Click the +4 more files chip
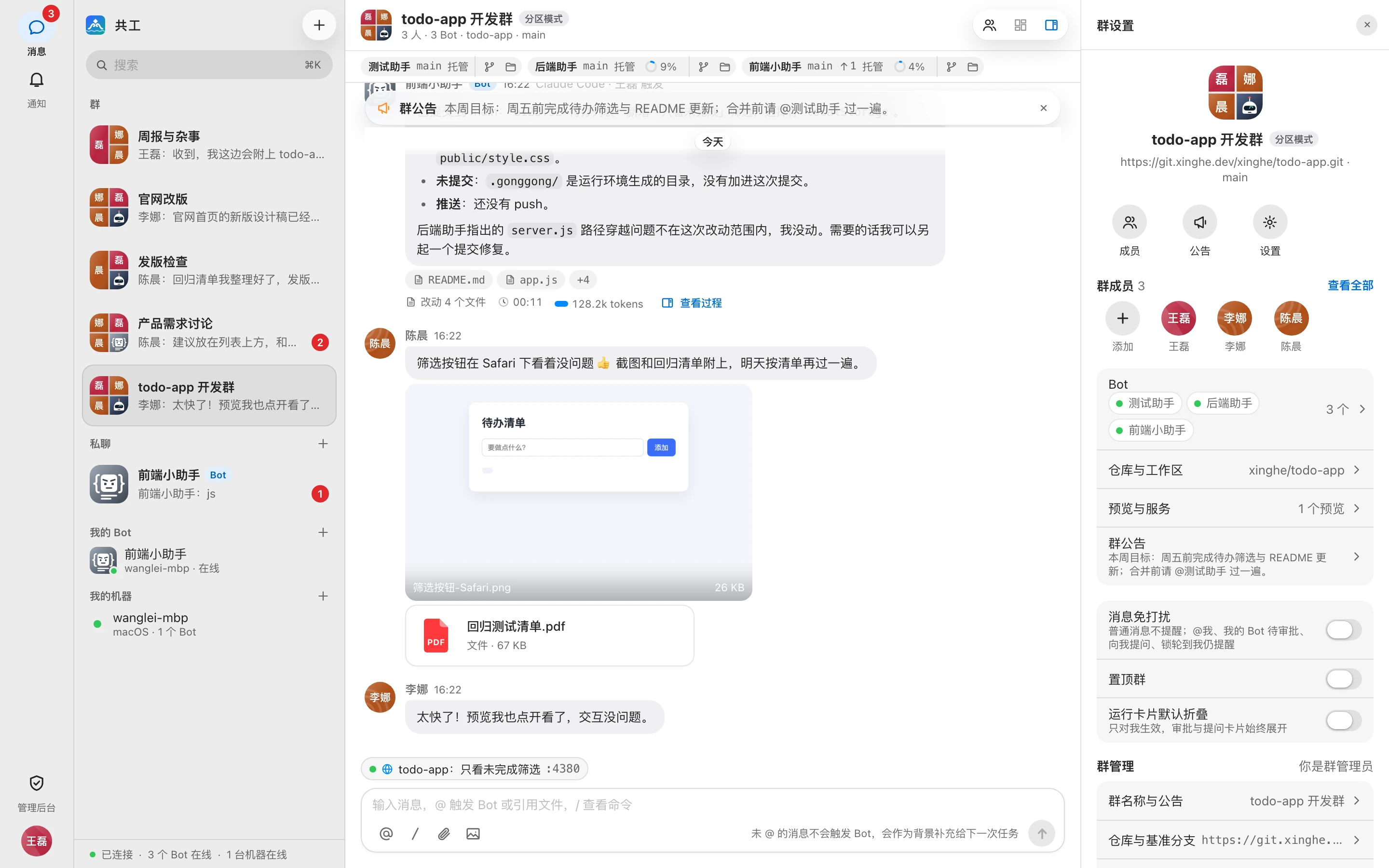Screen dimensions: 1389x868 (583, 280)
